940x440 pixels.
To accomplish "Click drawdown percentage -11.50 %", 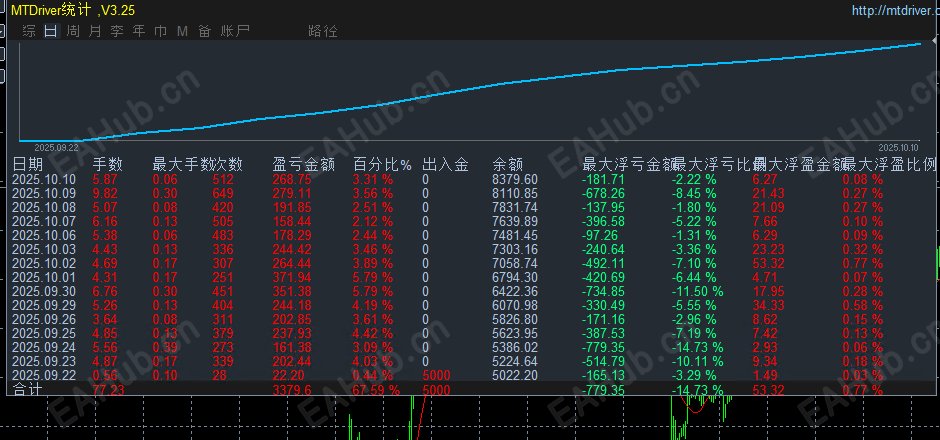I will tap(697, 291).
